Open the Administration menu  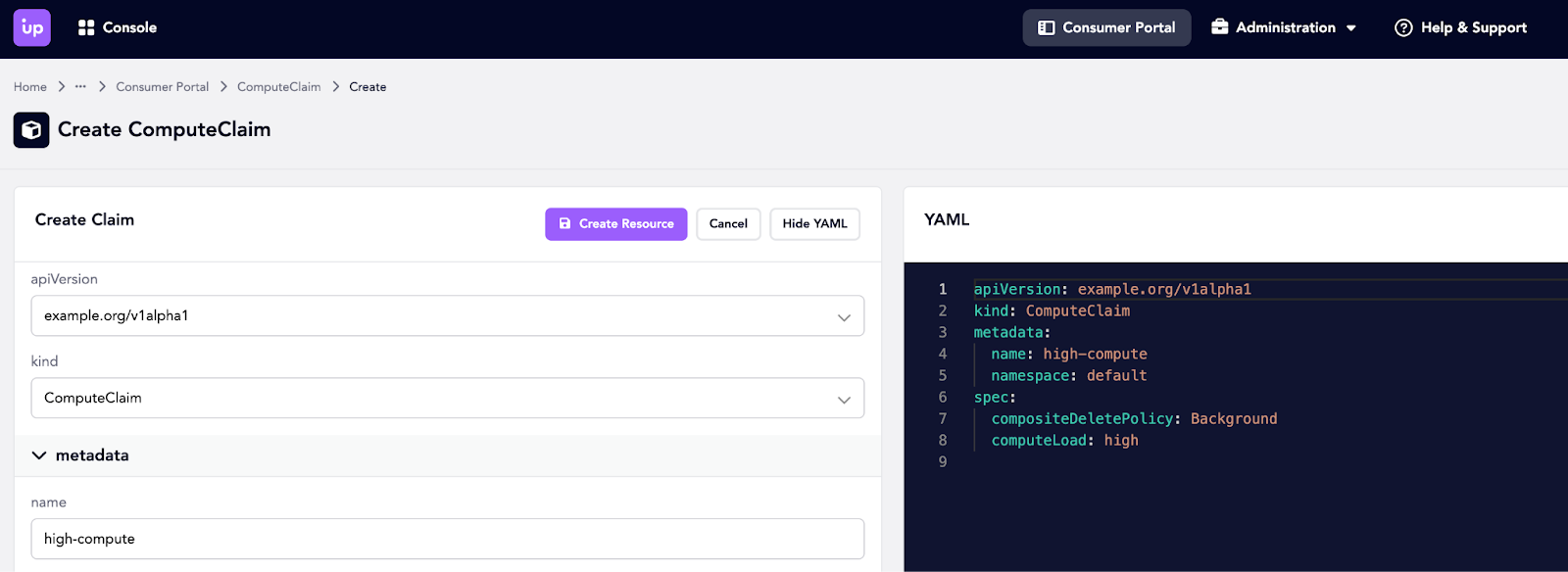click(1284, 27)
